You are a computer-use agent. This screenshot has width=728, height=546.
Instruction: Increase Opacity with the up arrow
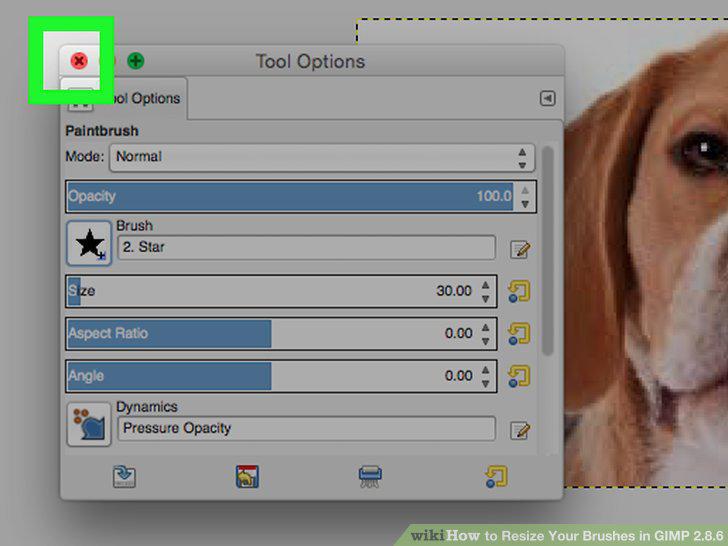[525, 190]
